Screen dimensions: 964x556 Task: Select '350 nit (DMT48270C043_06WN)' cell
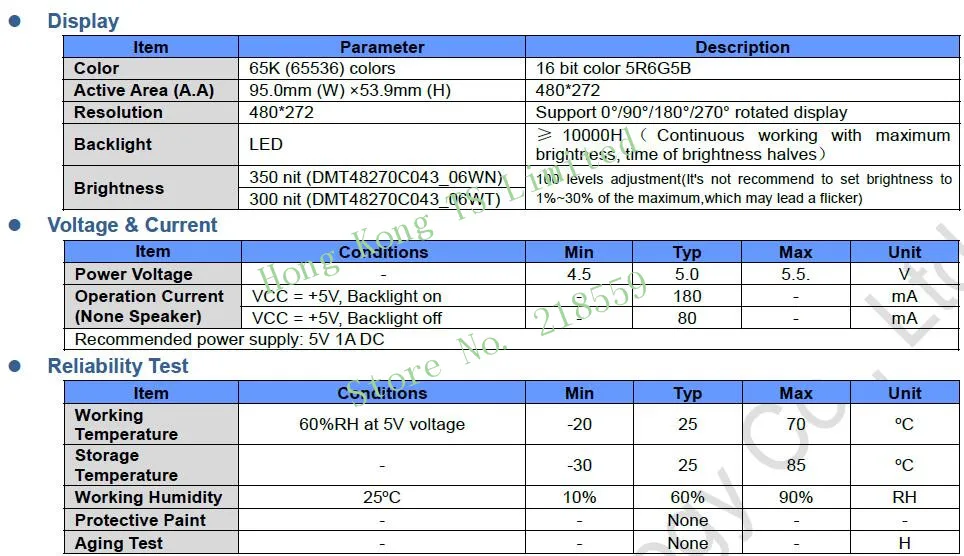click(376, 177)
